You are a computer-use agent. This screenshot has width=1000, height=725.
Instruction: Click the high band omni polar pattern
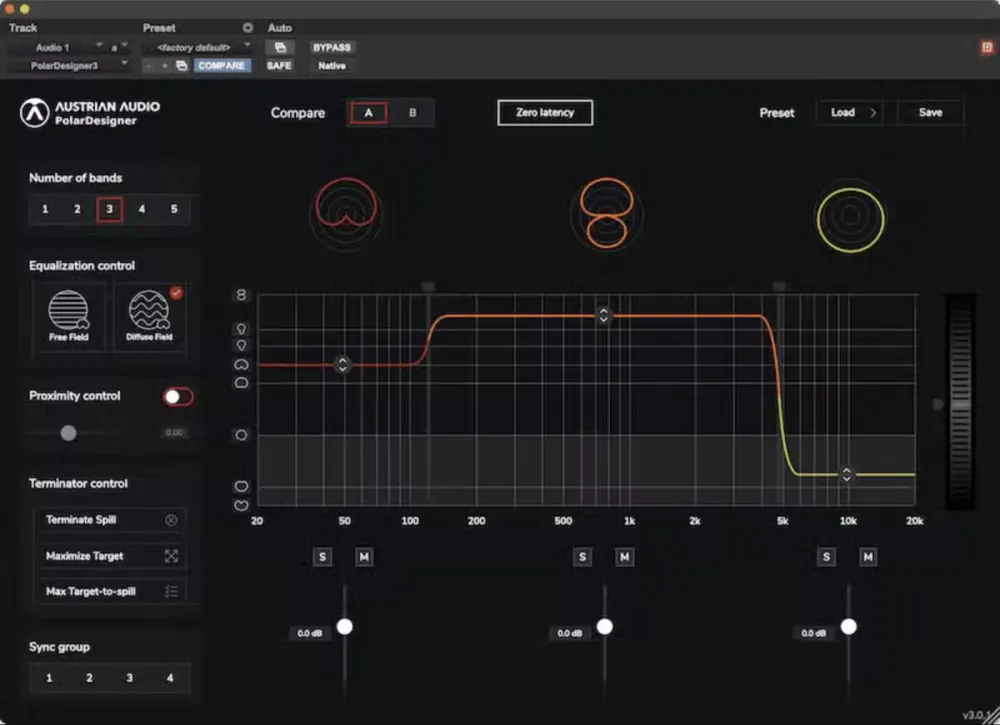click(850, 219)
